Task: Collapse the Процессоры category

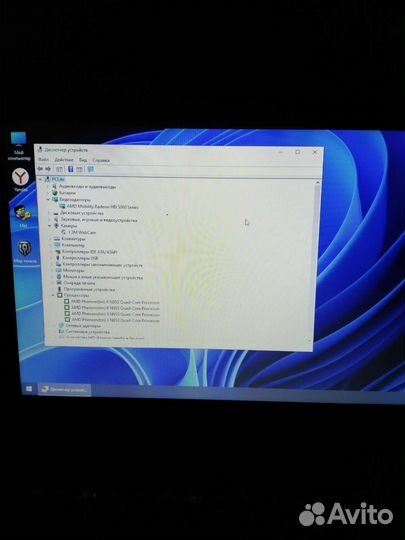Action: pos(53,295)
